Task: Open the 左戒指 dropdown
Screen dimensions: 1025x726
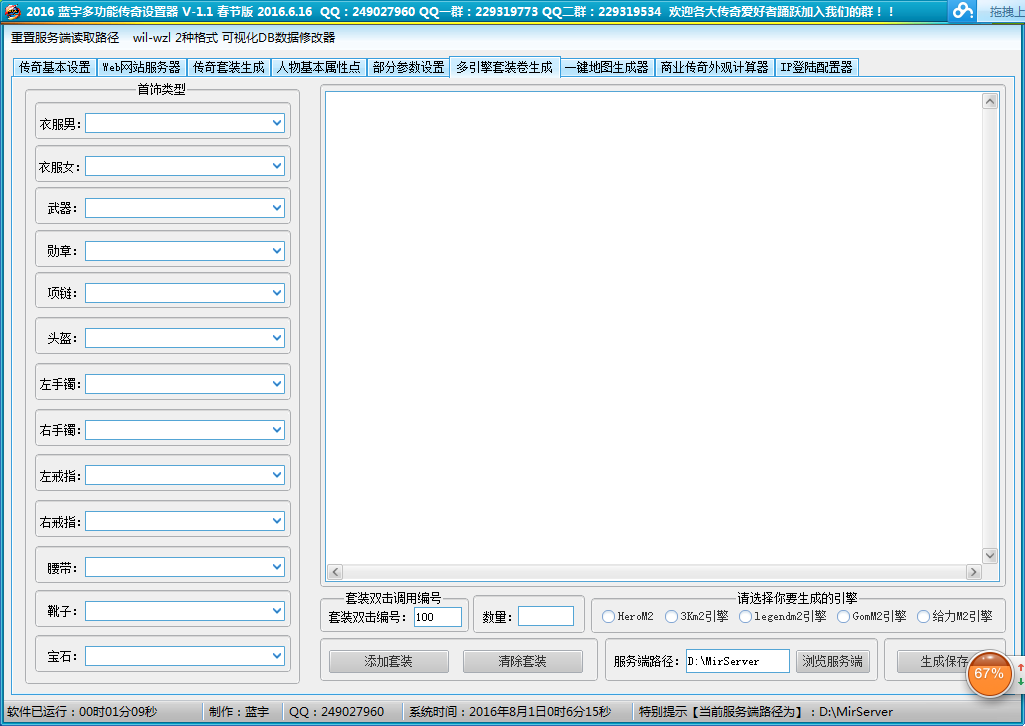Action: pyautogui.click(x=277, y=474)
